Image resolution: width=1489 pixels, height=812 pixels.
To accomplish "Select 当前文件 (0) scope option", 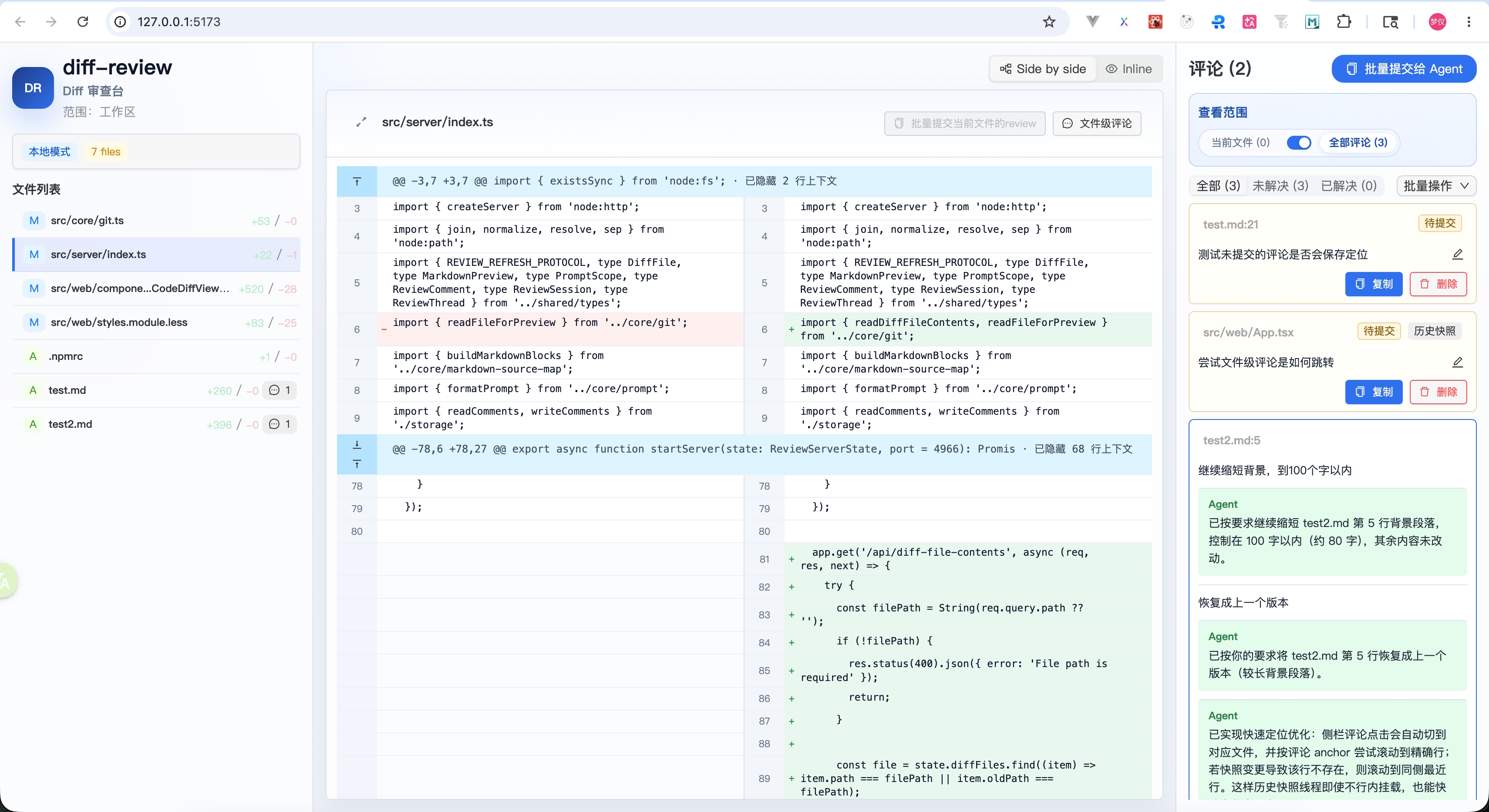I will (x=1240, y=143).
